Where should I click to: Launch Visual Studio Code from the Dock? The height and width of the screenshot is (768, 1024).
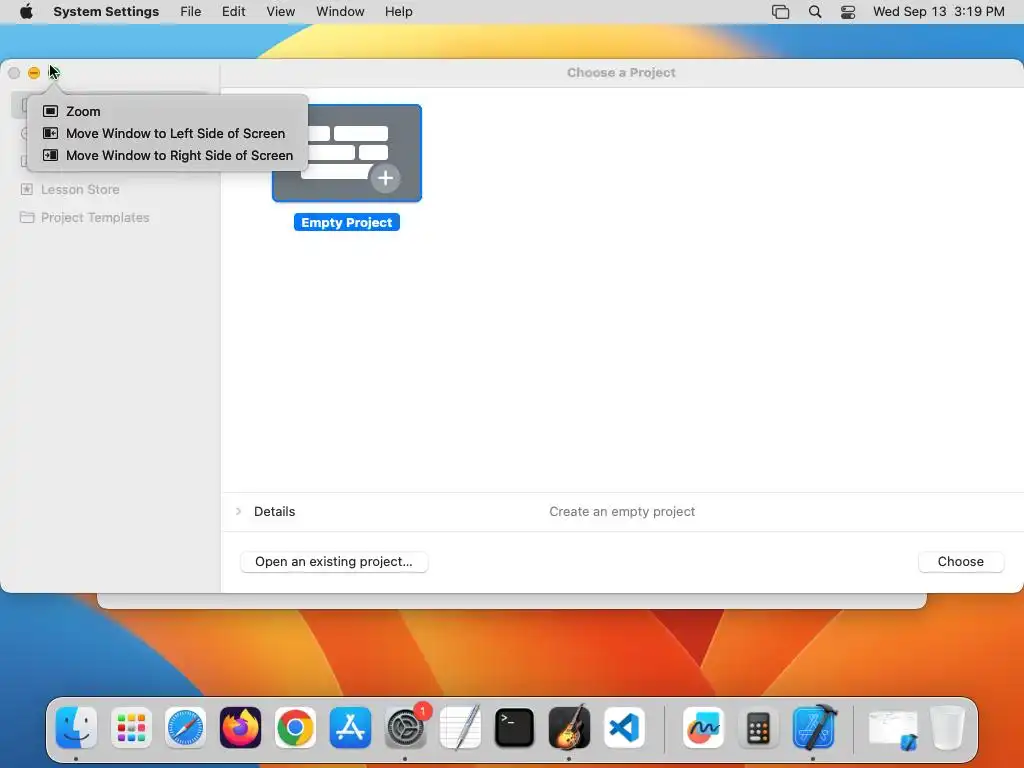tap(624, 728)
